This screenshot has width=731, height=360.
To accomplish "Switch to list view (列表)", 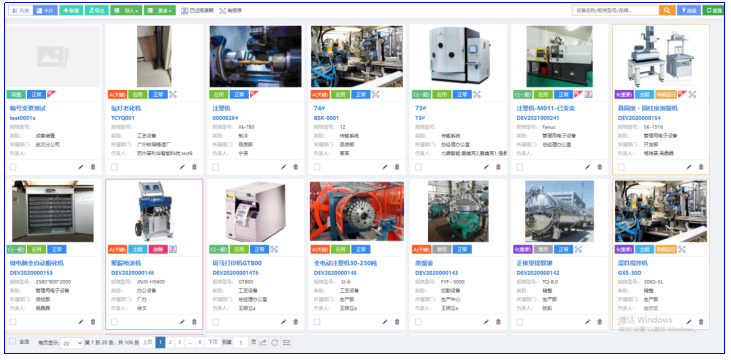I will (21, 10).
